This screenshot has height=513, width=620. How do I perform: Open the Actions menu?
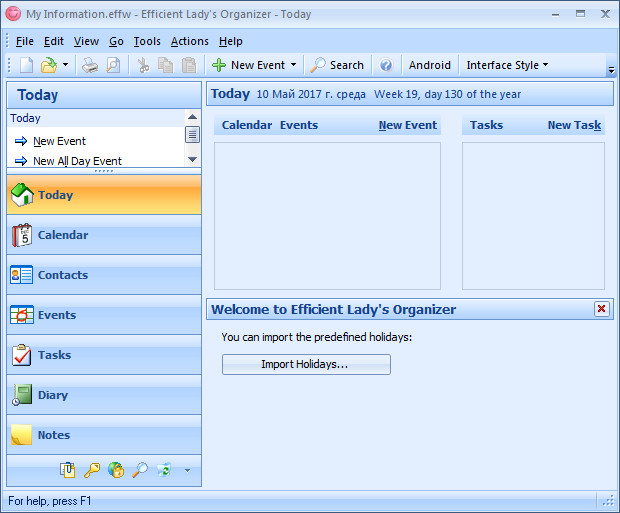coord(190,41)
